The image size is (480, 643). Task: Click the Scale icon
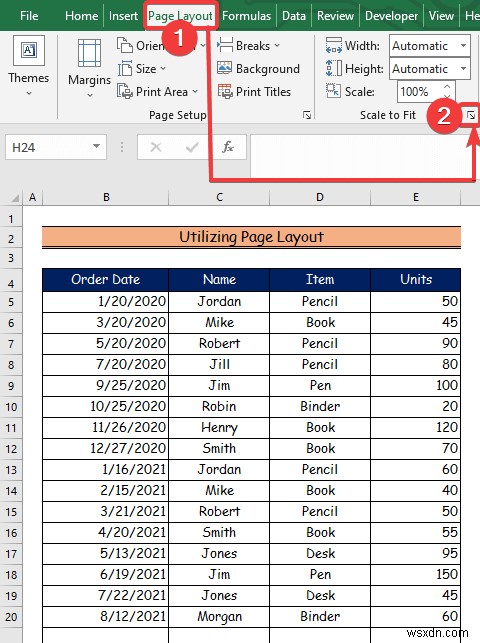[x=333, y=91]
